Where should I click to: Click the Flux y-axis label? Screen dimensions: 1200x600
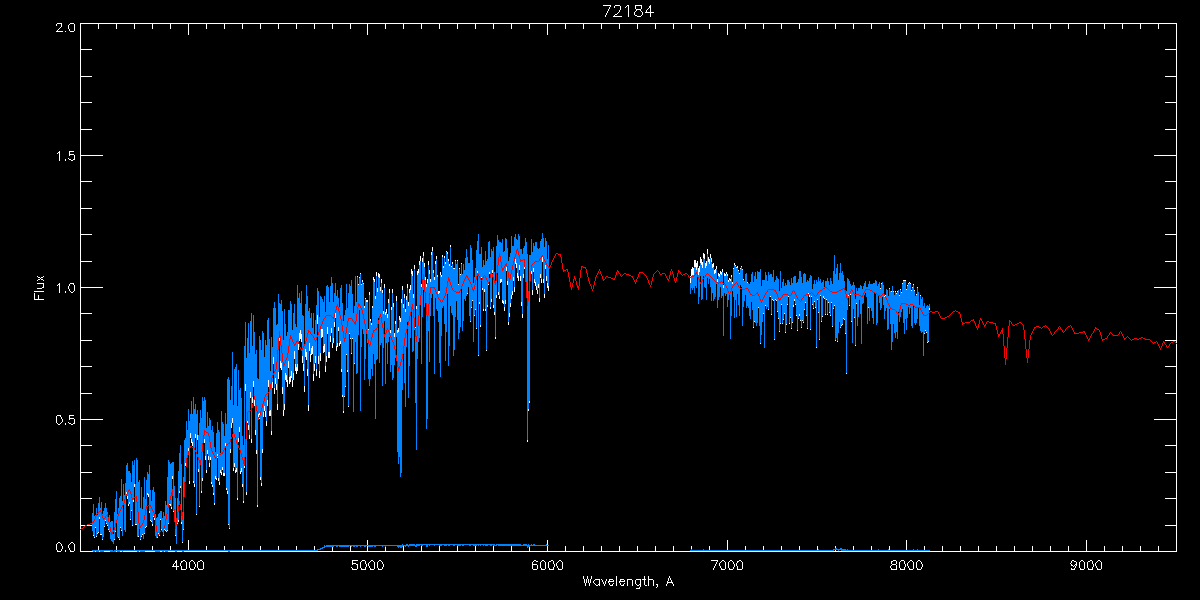tap(40, 288)
